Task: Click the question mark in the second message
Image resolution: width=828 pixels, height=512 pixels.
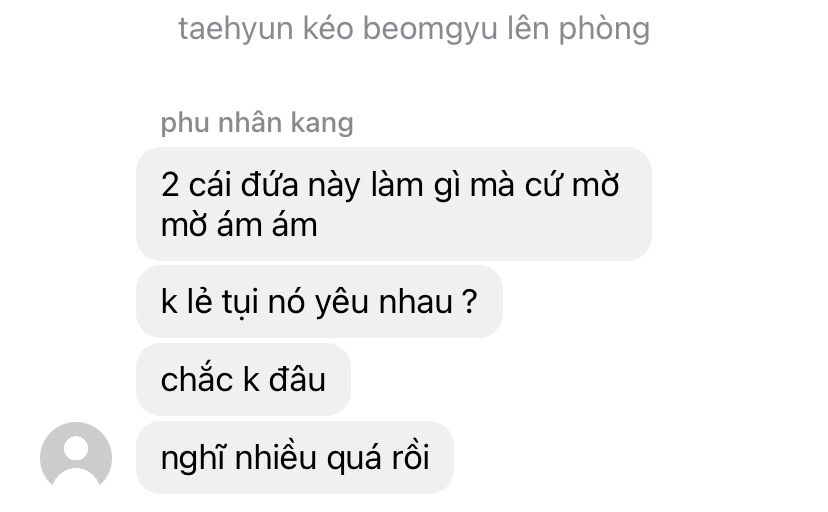Action: tap(469, 301)
